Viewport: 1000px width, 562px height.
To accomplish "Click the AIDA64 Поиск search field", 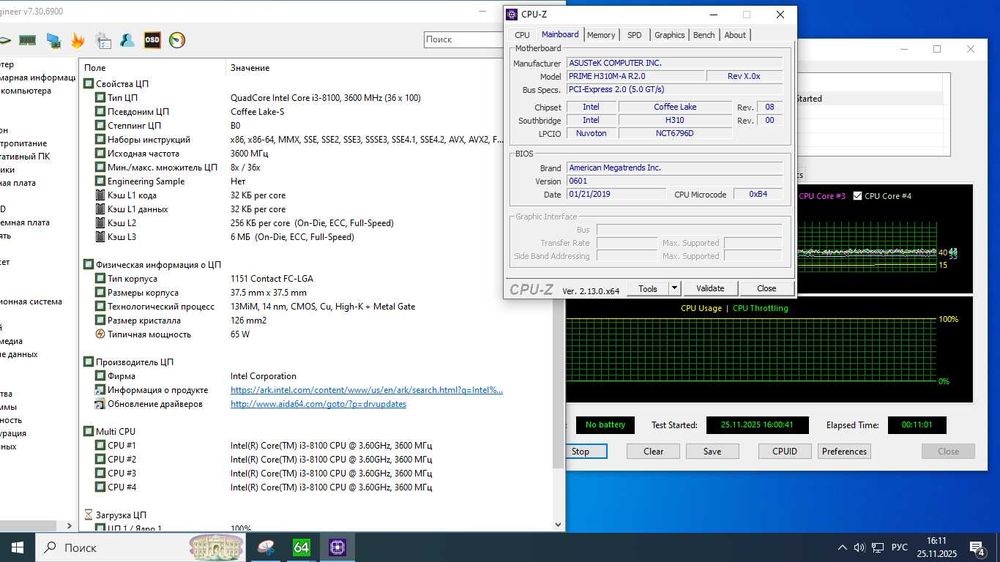I will coord(464,40).
